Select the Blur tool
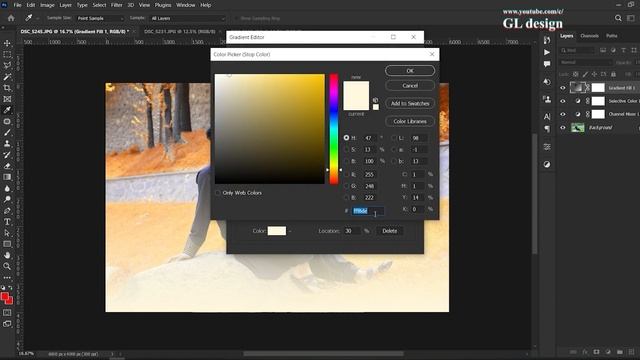The width and height of the screenshot is (640, 360). coord(7,188)
